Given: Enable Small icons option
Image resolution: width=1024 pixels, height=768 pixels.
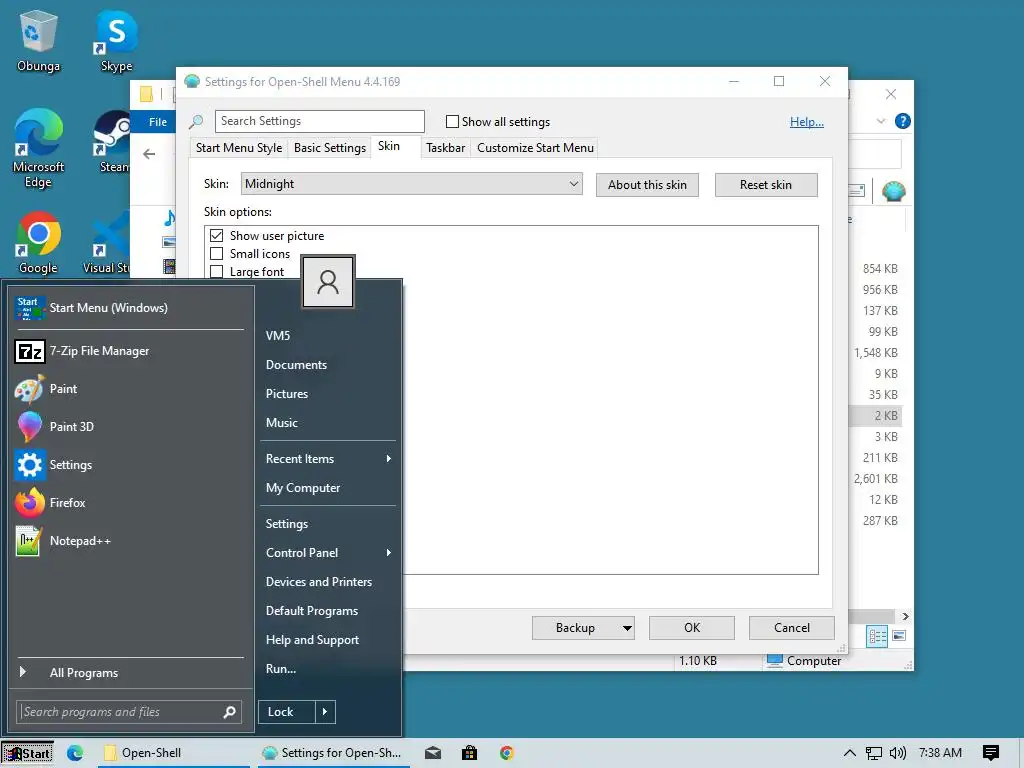Looking at the screenshot, I should pyautogui.click(x=217, y=253).
